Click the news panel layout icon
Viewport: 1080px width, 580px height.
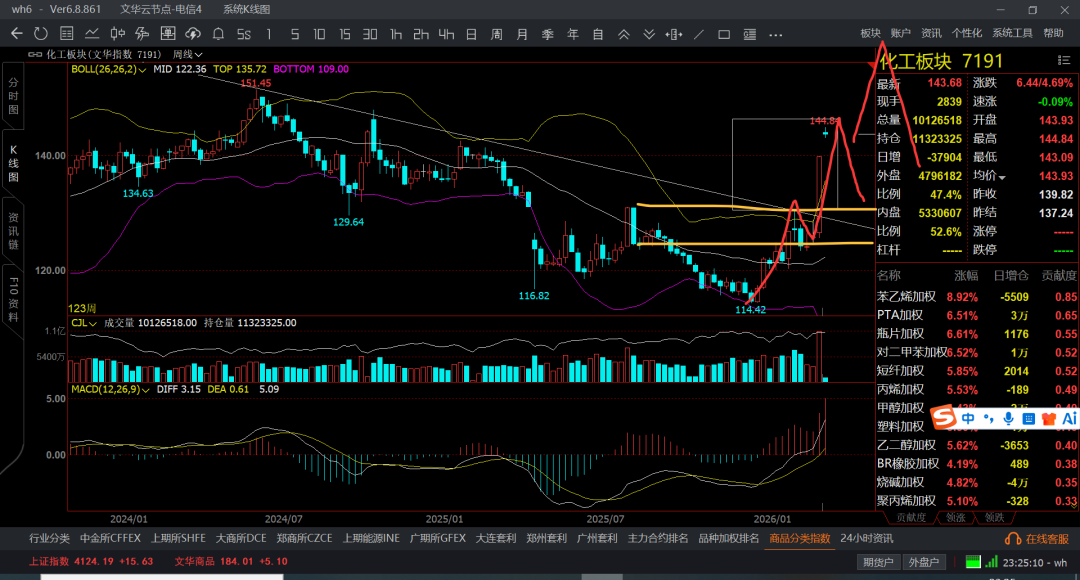(x=749, y=34)
